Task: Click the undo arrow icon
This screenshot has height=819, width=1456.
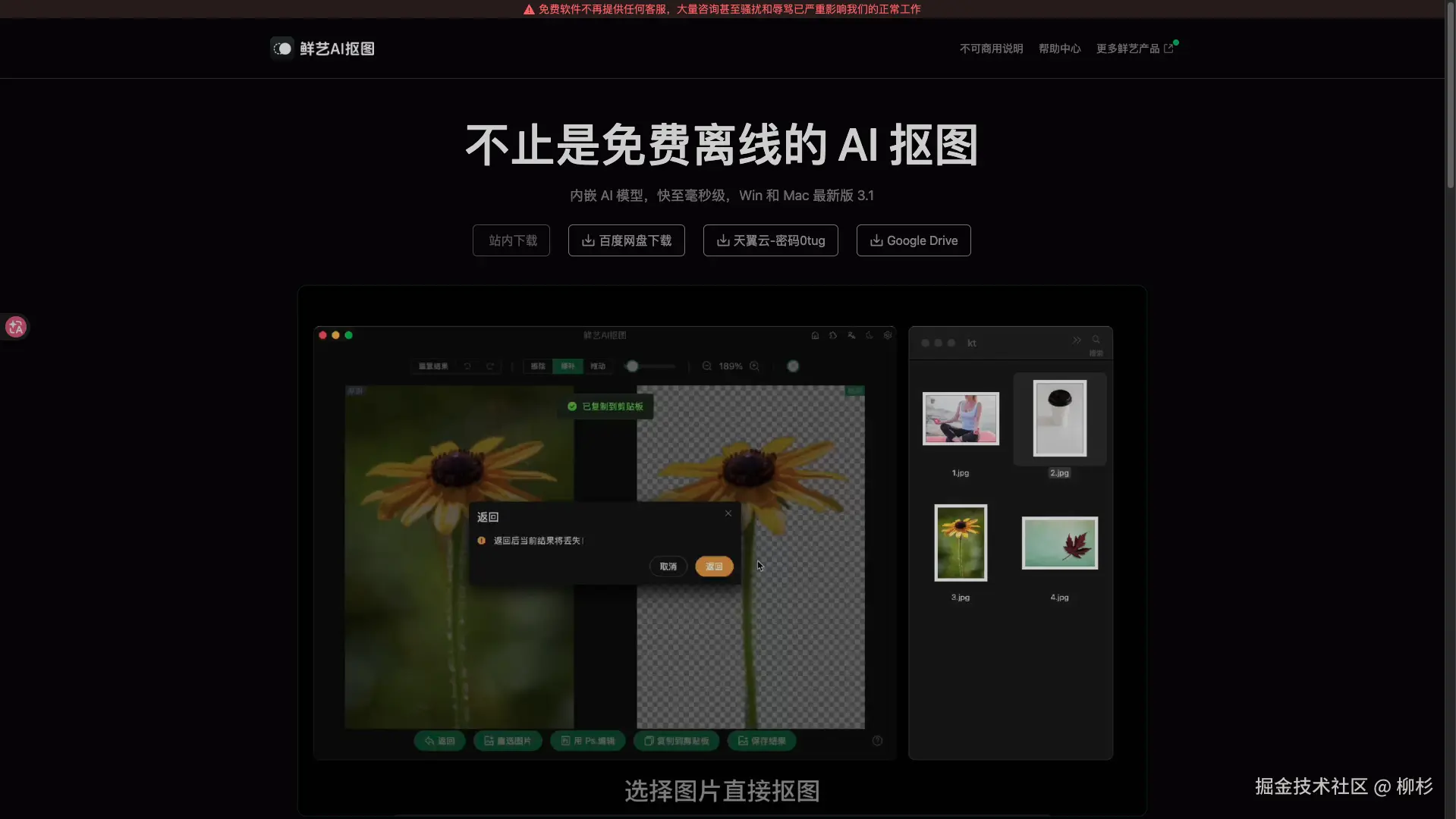Action: coord(467,366)
